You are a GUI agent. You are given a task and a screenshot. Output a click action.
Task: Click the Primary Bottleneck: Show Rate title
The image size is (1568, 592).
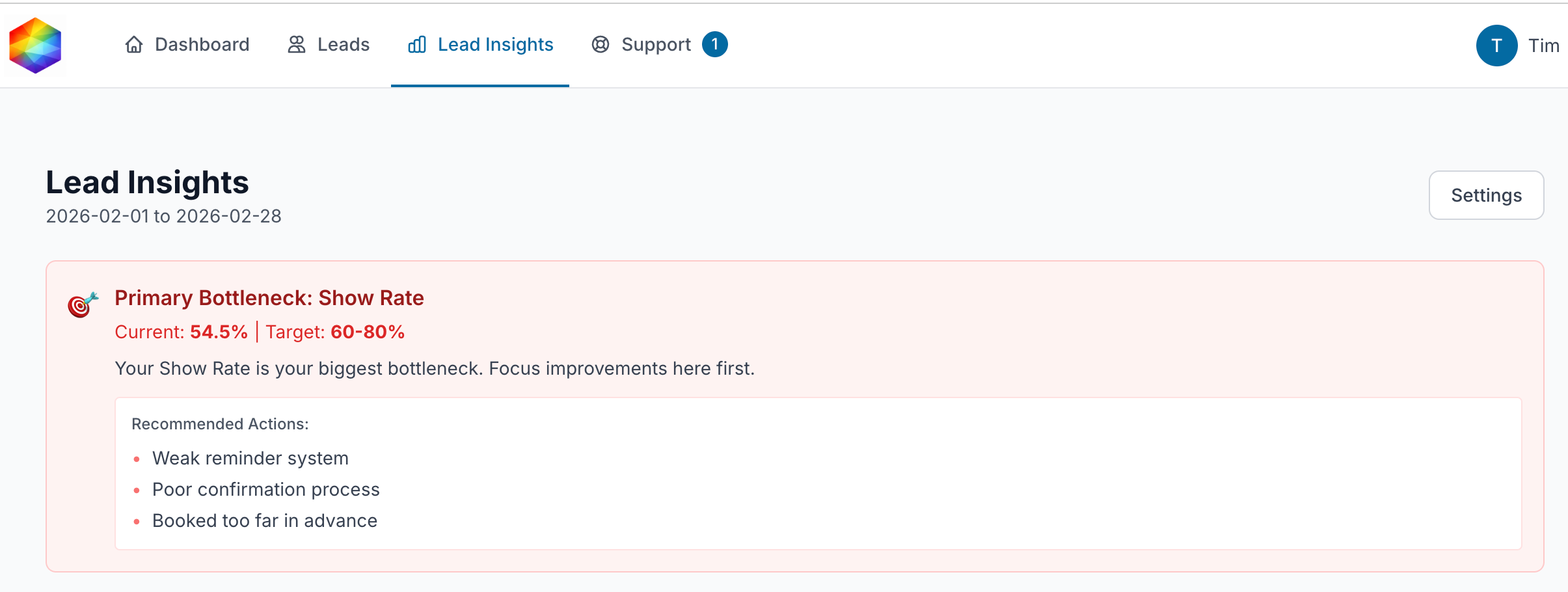269,298
